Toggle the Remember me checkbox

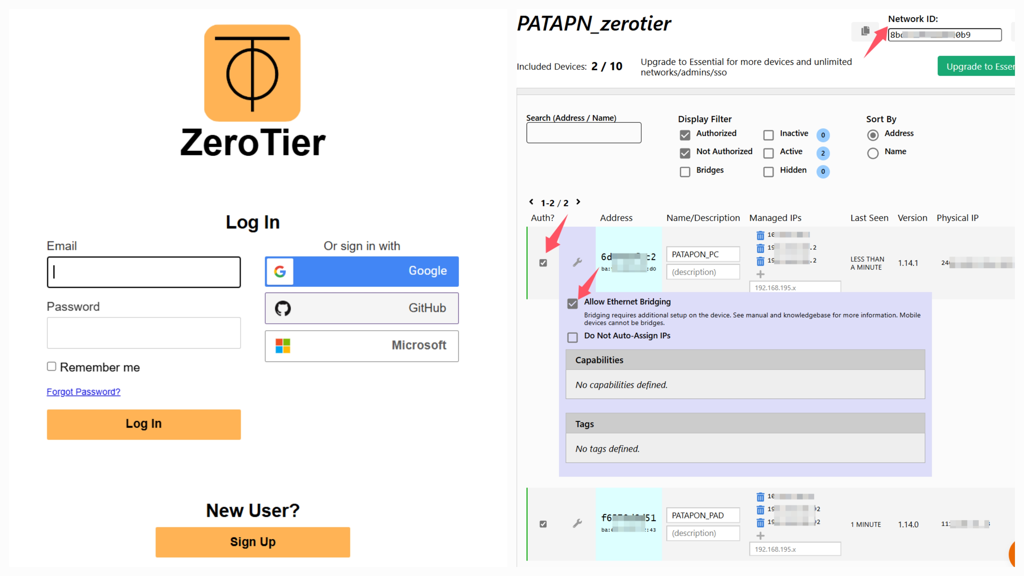point(52,367)
